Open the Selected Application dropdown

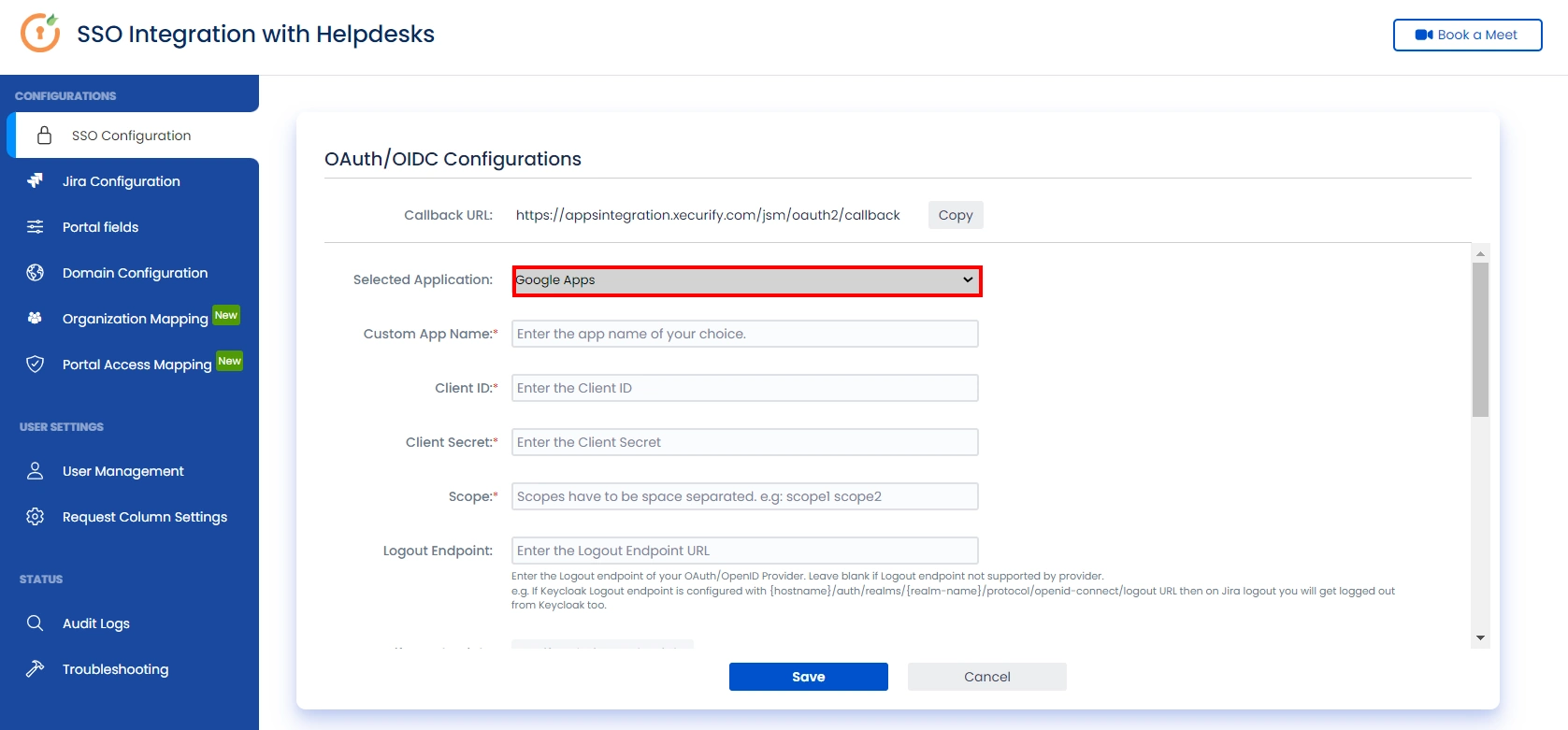pos(747,280)
